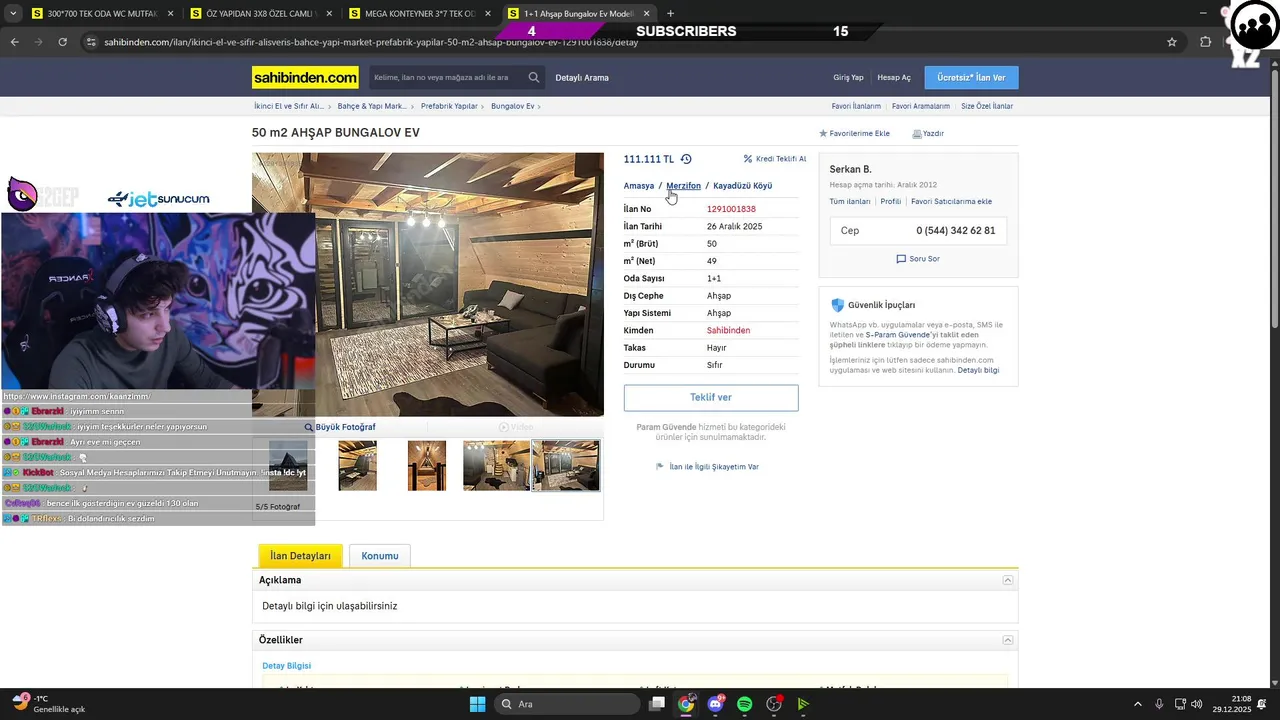Click Sahibinden value in Kimden row
This screenshot has height=720, width=1280.
[x=728, y=331]
